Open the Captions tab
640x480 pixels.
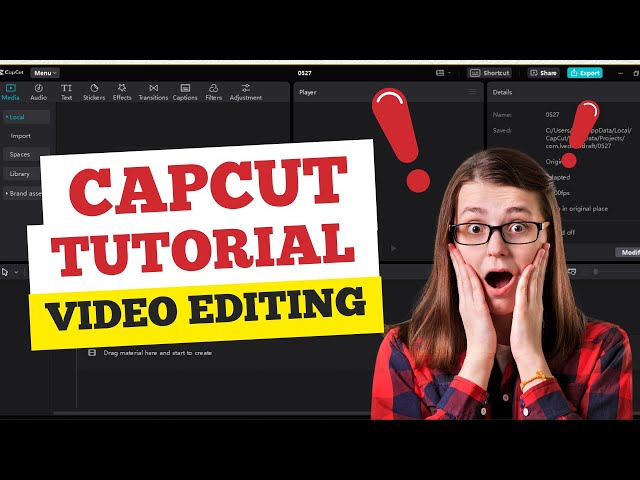pyautogui.click(x=185, y=92)
